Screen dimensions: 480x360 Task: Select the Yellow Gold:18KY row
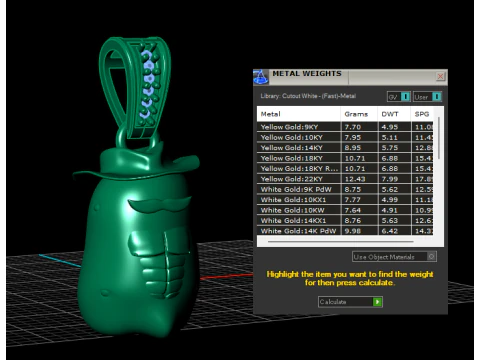(345, 158)
